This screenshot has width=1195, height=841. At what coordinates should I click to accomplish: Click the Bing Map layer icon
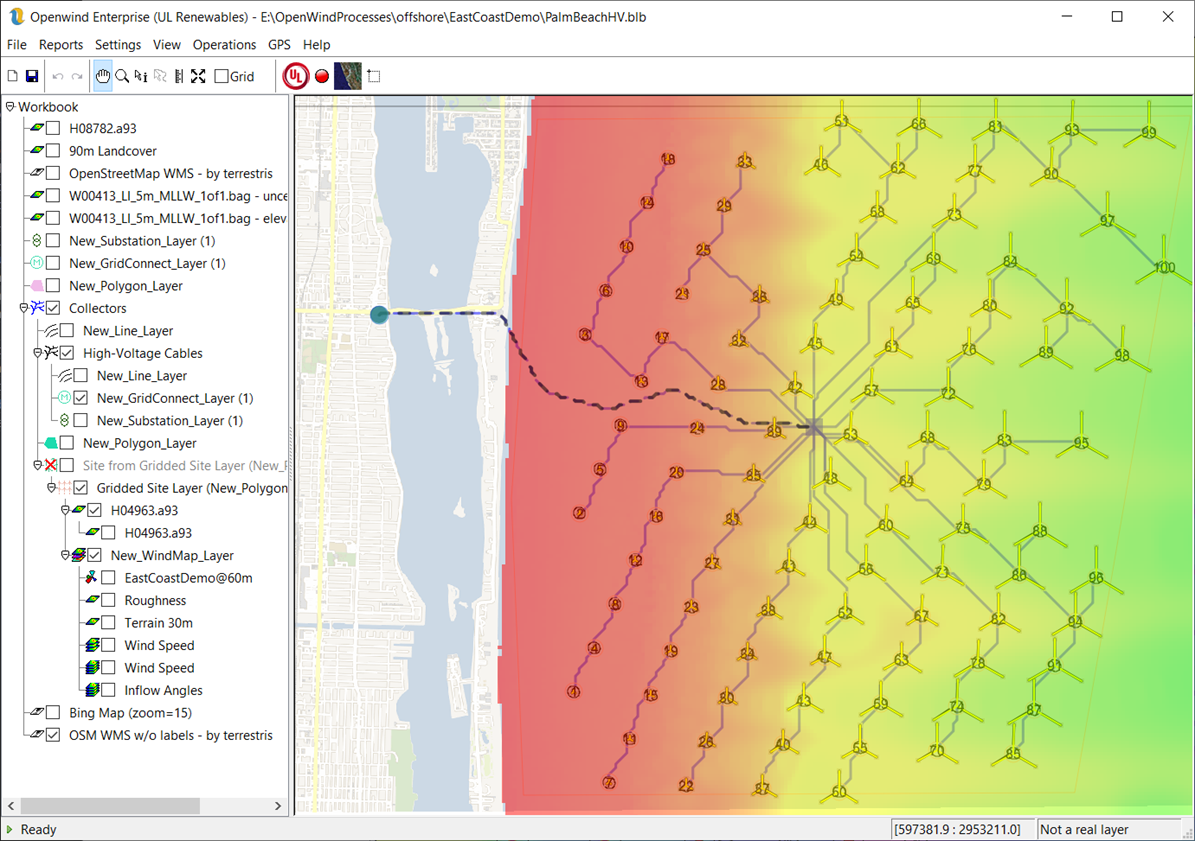[x=37, y=712]
